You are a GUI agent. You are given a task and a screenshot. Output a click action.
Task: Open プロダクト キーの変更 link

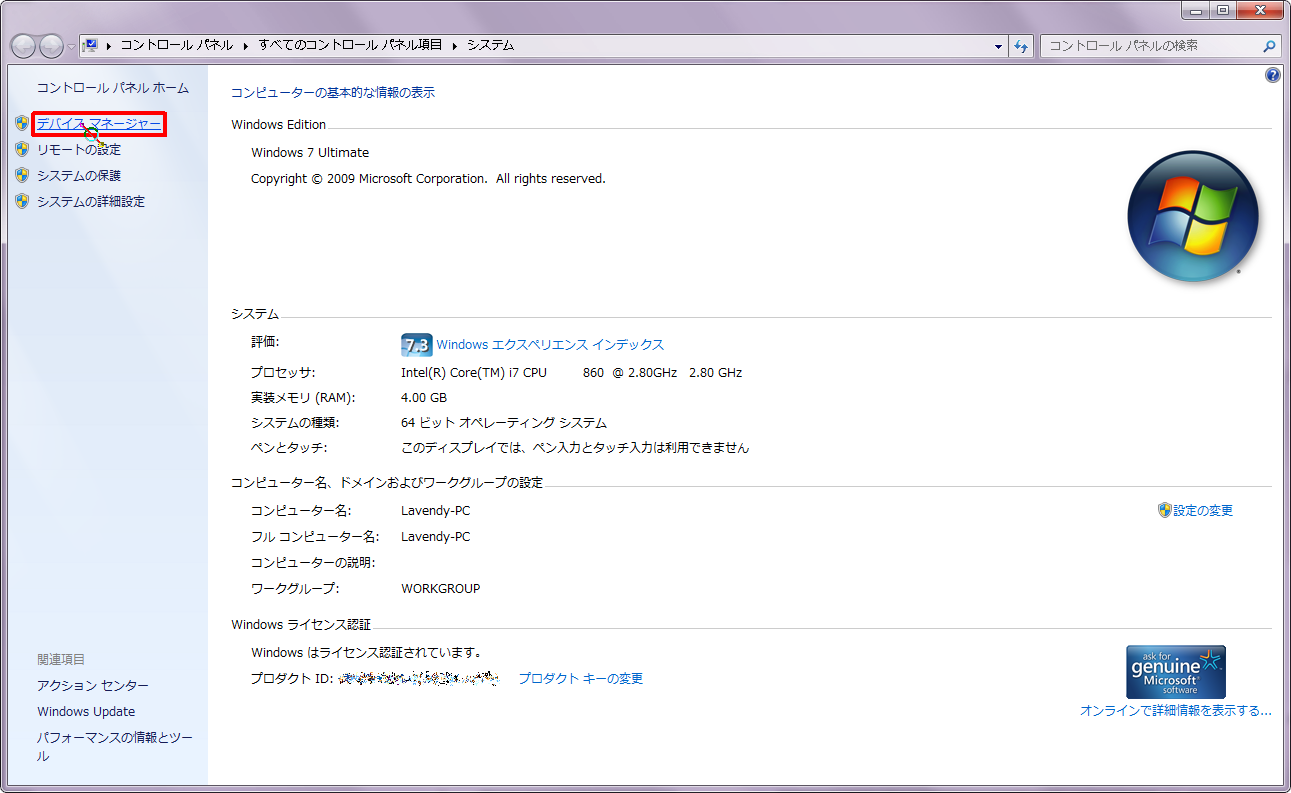[x=580, y=678]
